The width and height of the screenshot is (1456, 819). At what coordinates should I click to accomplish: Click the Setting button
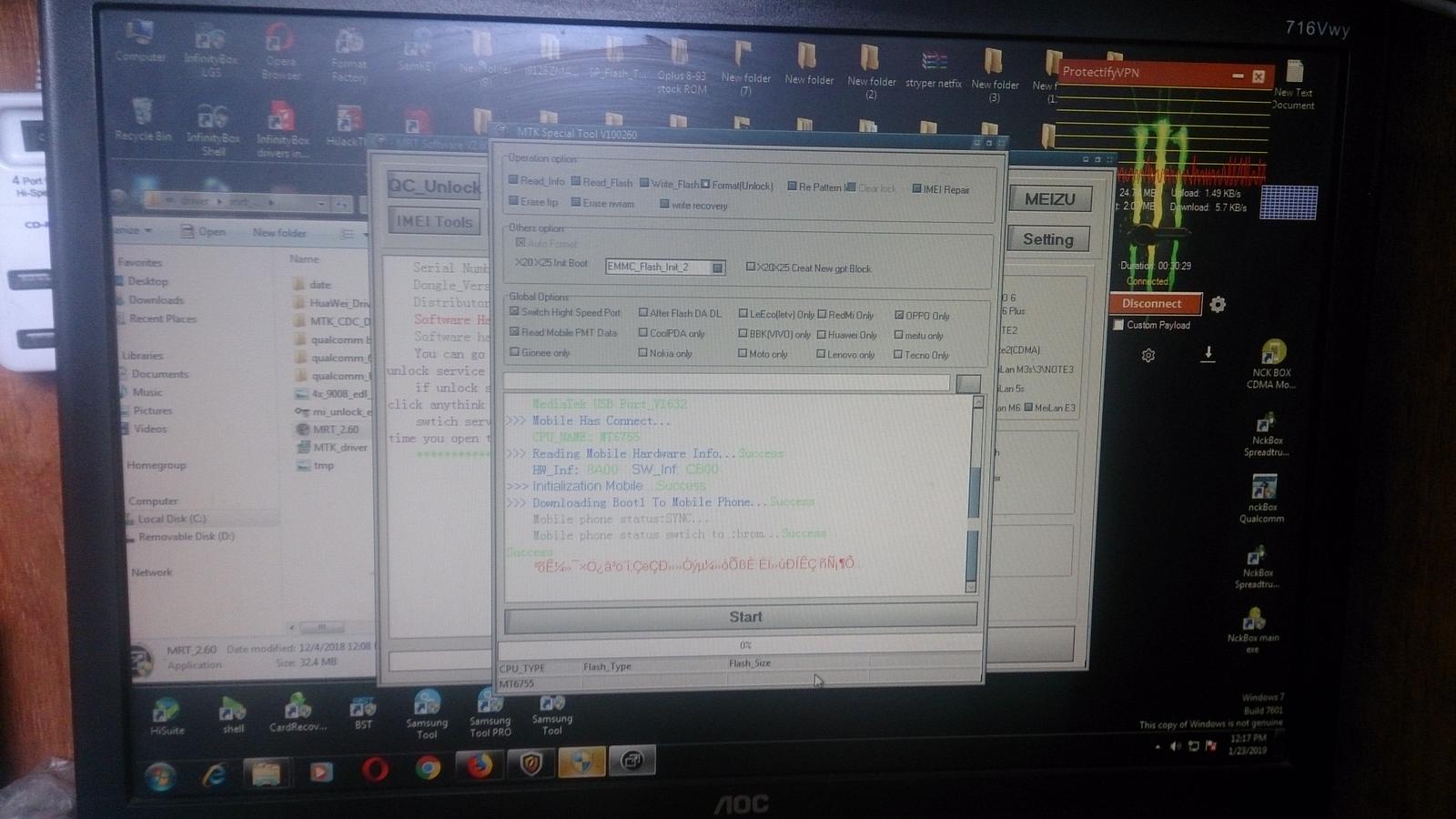pyautogui.click(x=1047, y=239)
